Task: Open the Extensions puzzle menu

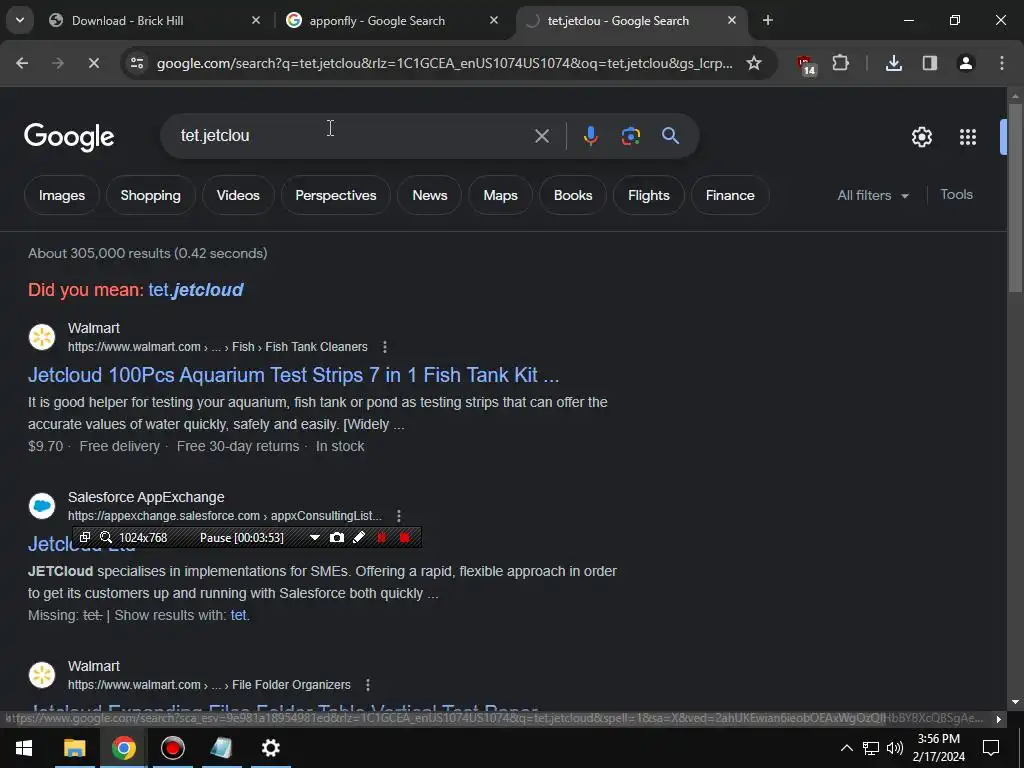Action: [x=840, y=63]
